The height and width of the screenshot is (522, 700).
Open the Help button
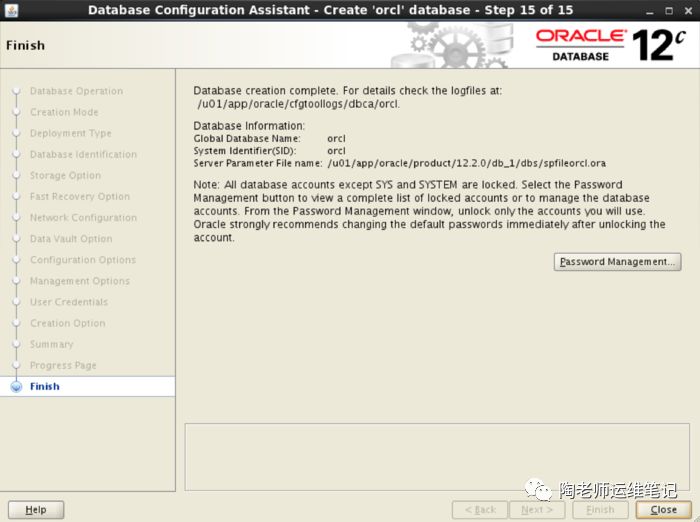(x=36, y=509)
